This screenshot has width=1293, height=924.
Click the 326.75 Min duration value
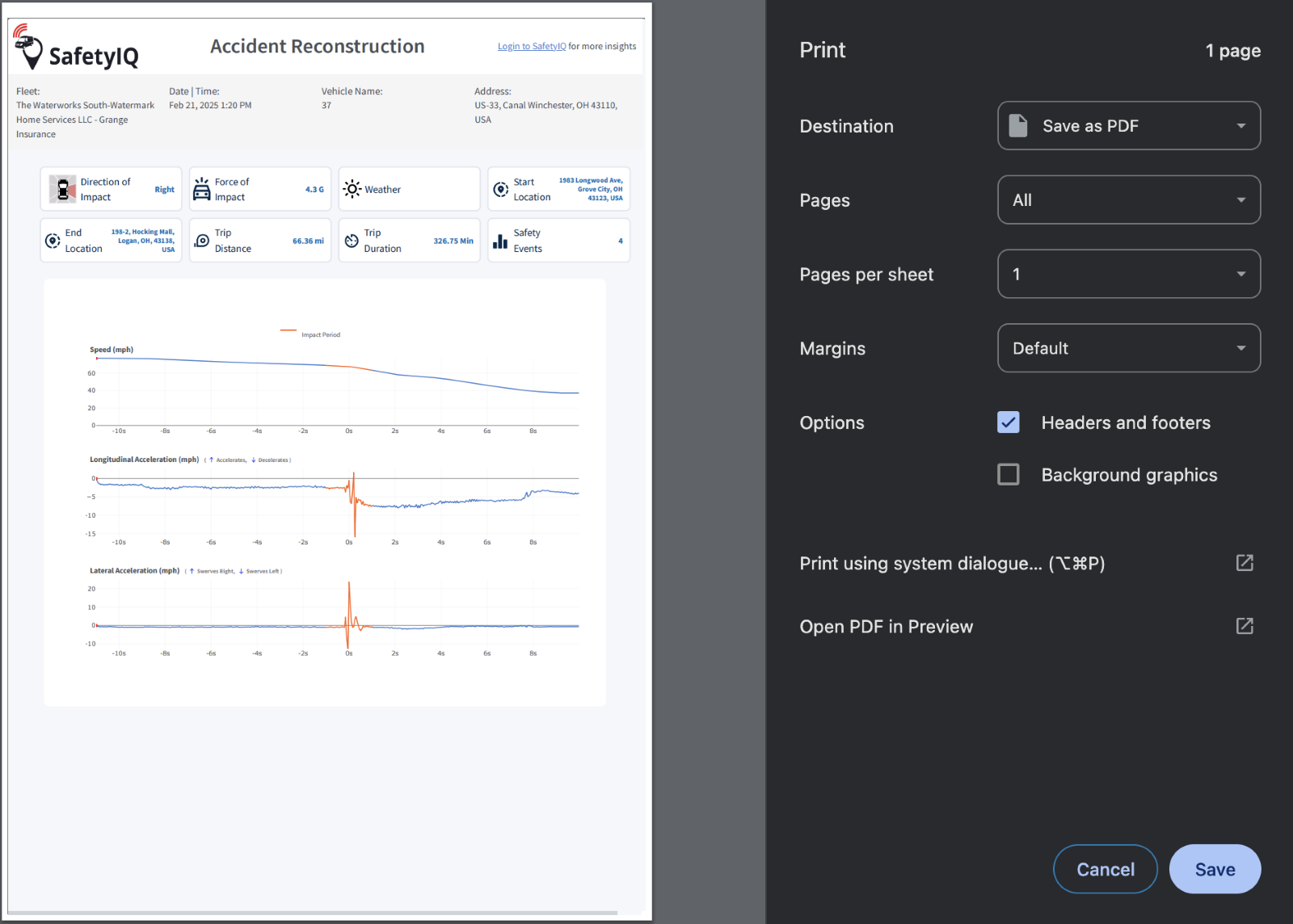click(x=453, y=241)
